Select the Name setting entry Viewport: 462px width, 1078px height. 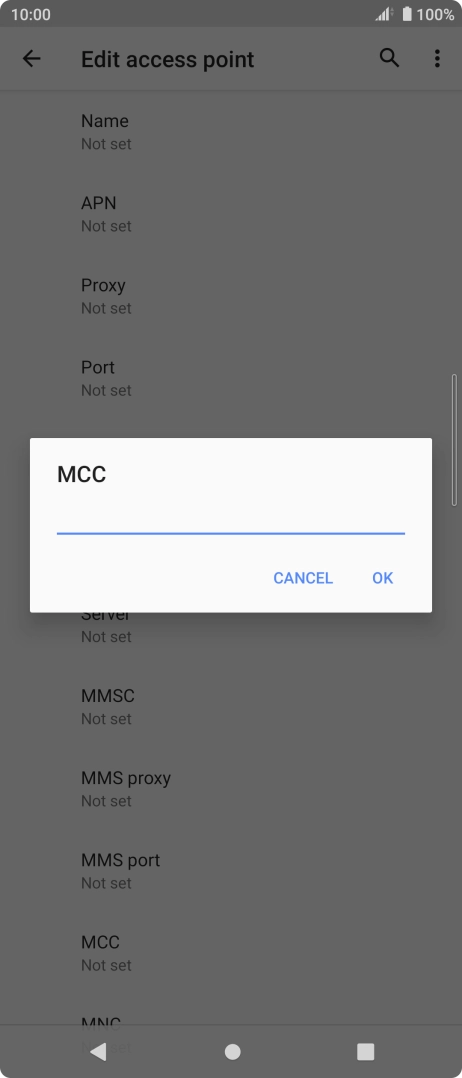pos(231,131)
